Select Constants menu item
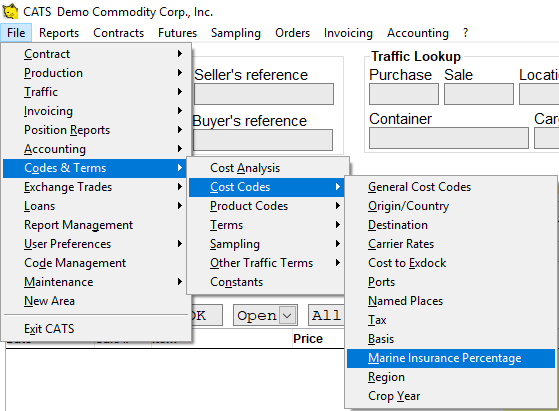This screenshot has width=559, height=411. coord(267,282)
